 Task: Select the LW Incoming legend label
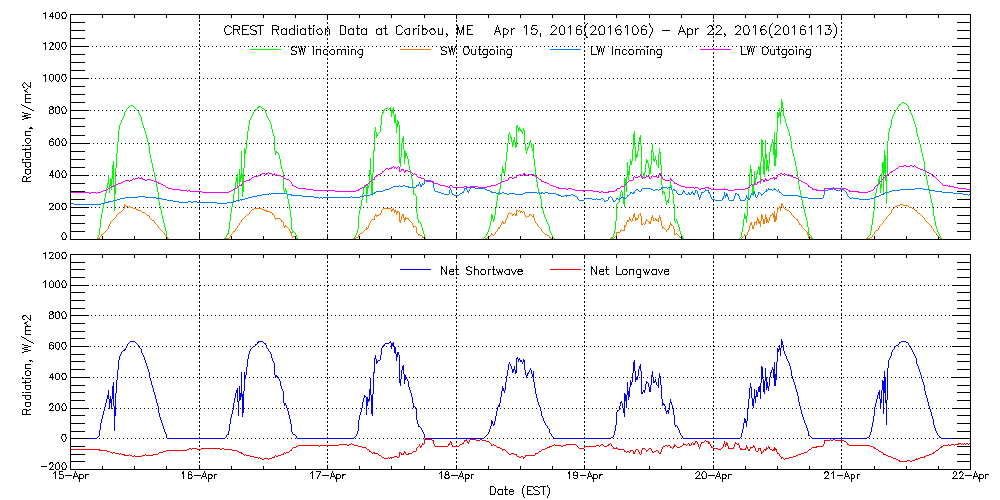[x=627, y=51]
